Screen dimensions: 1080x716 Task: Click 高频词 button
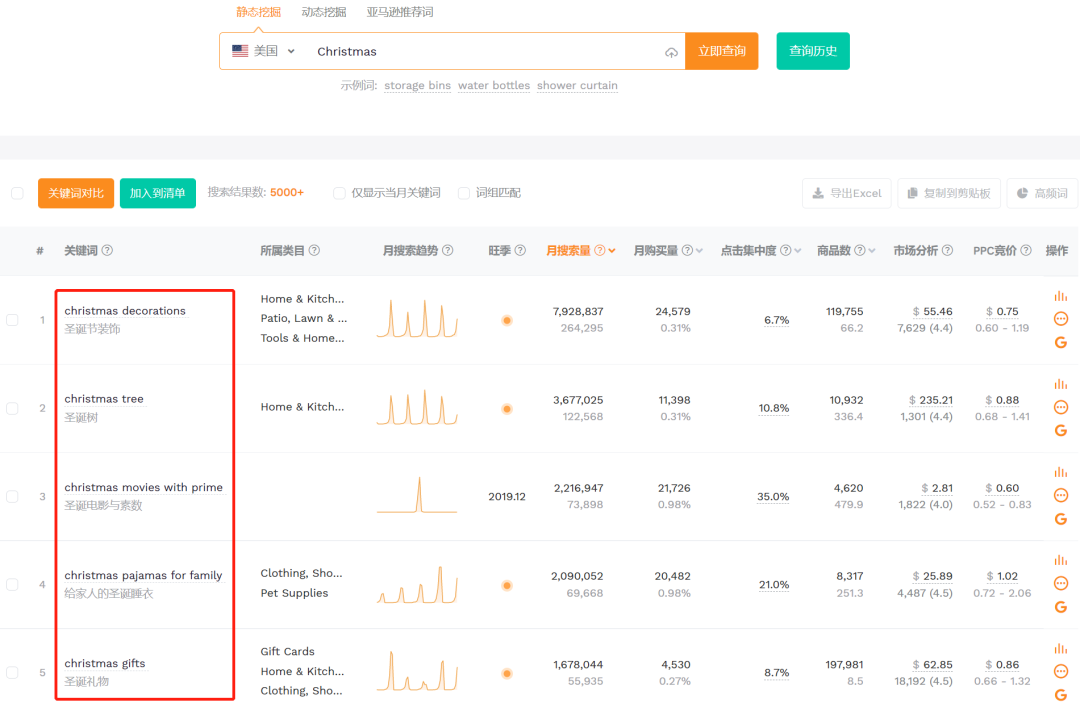pyautogui.click(x=1043, y=193)
